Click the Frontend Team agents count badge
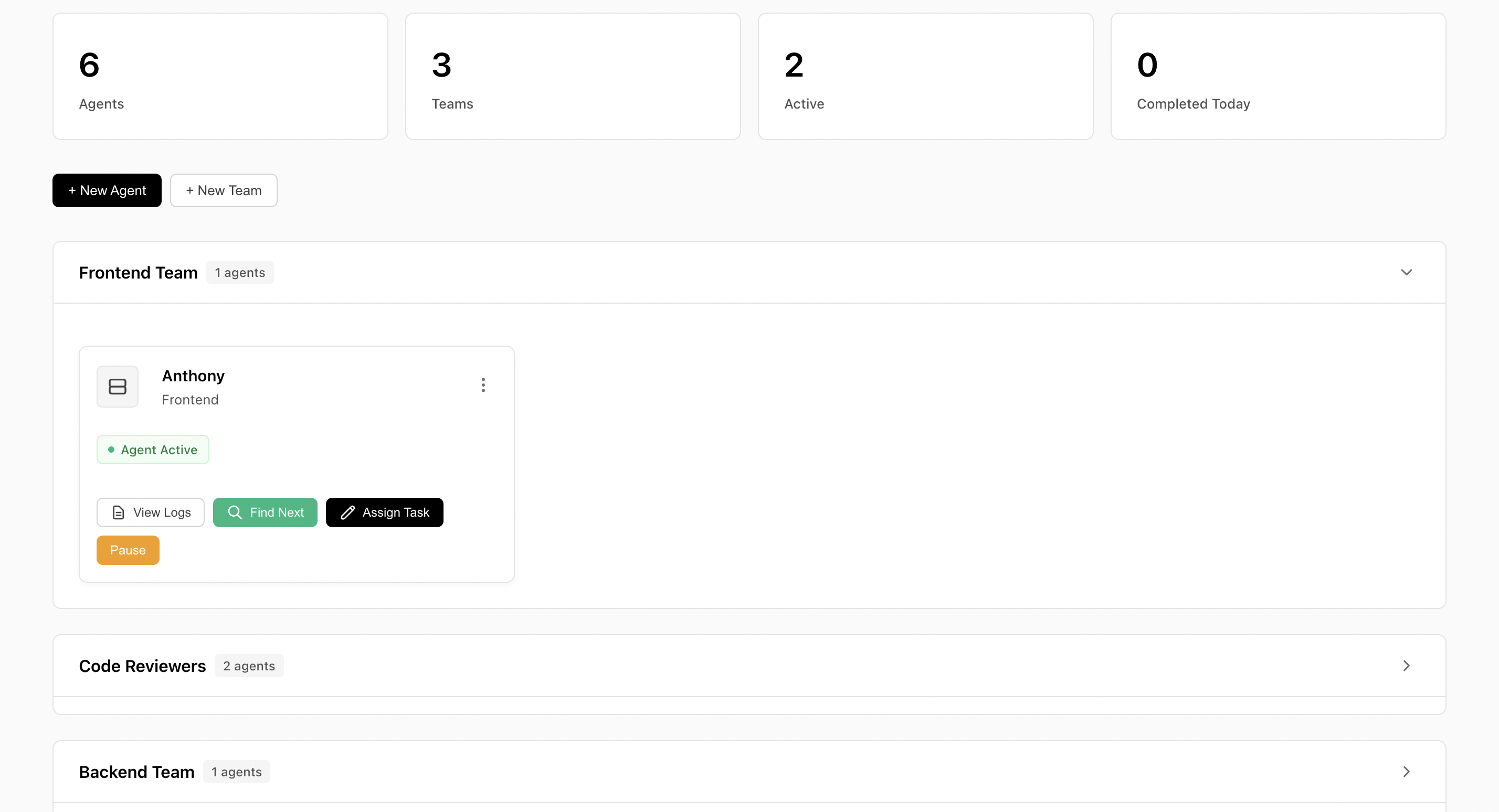 point(240,272)
